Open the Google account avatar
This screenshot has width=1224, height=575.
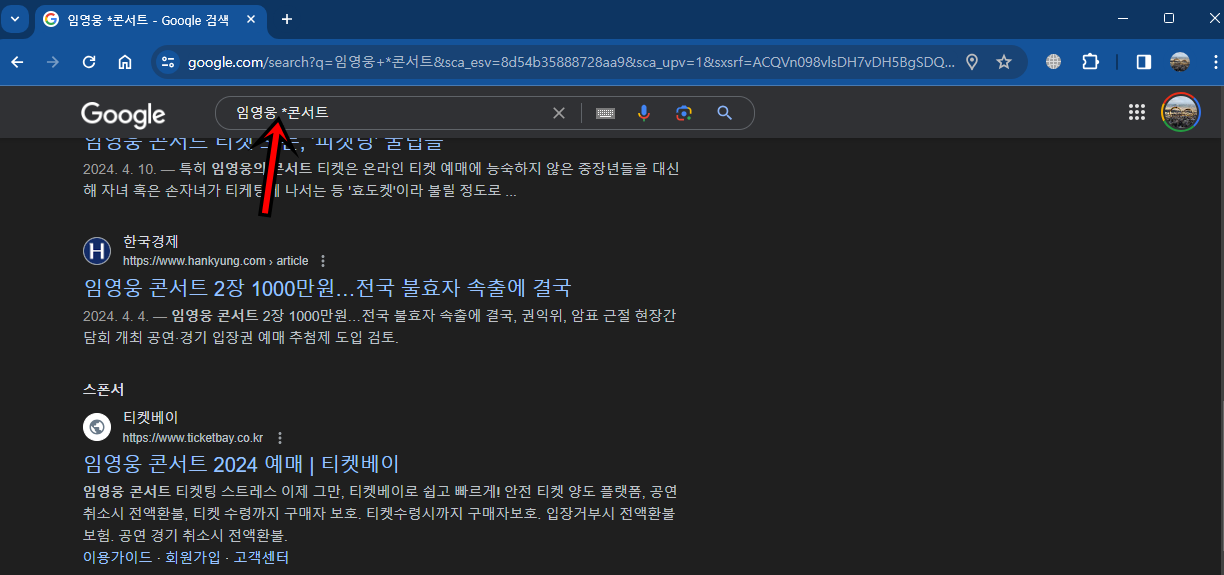[1180, 113]
